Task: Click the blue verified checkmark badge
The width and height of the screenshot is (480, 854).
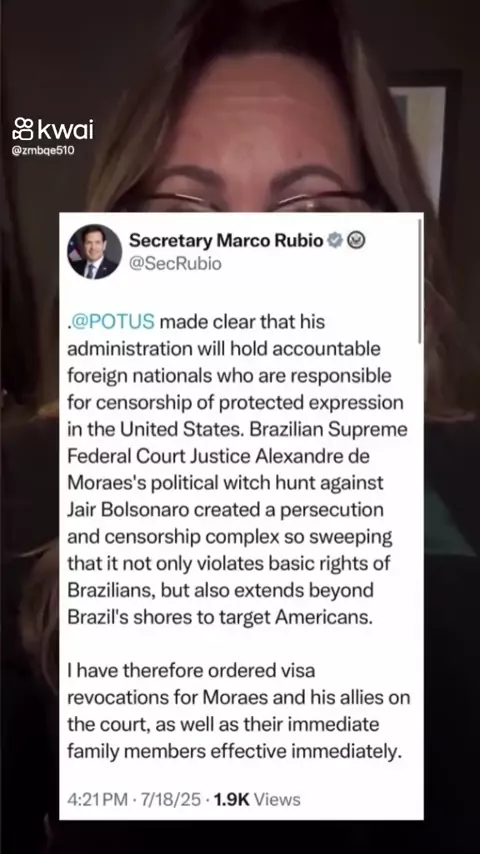Action: [336, 240]
